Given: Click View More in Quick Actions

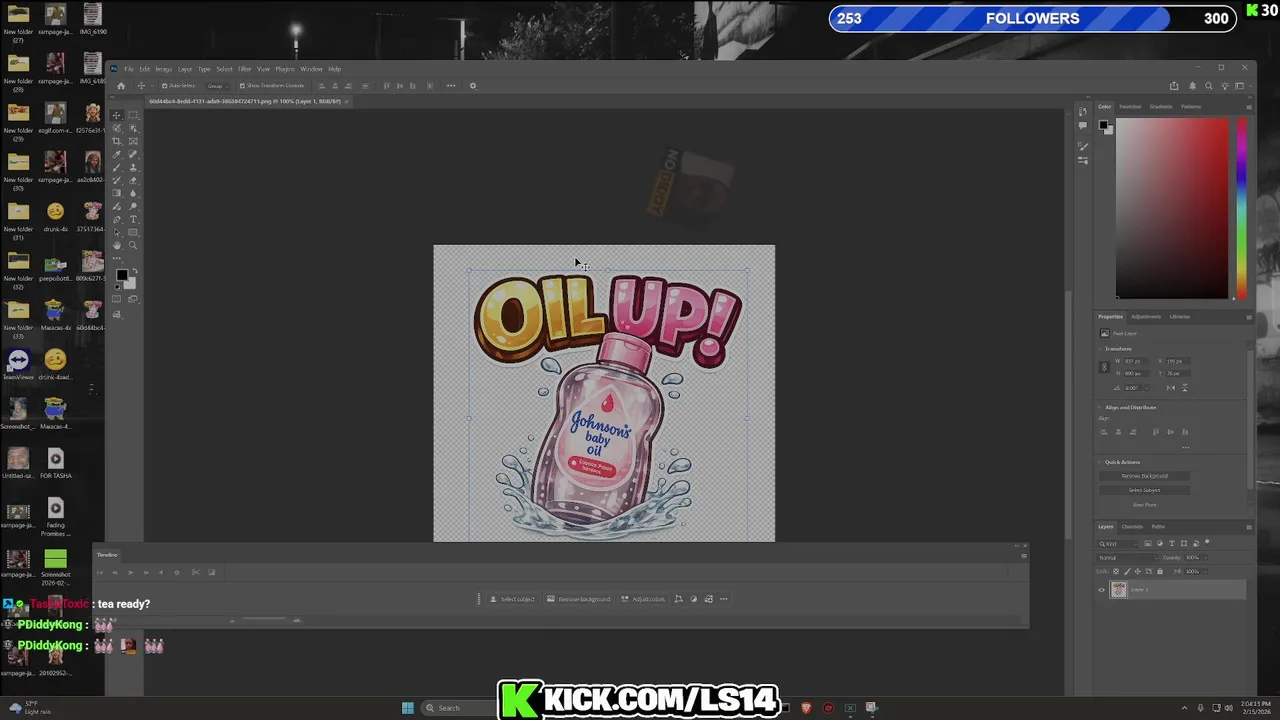Looking at the screenshot, I should pos(1145,505).
